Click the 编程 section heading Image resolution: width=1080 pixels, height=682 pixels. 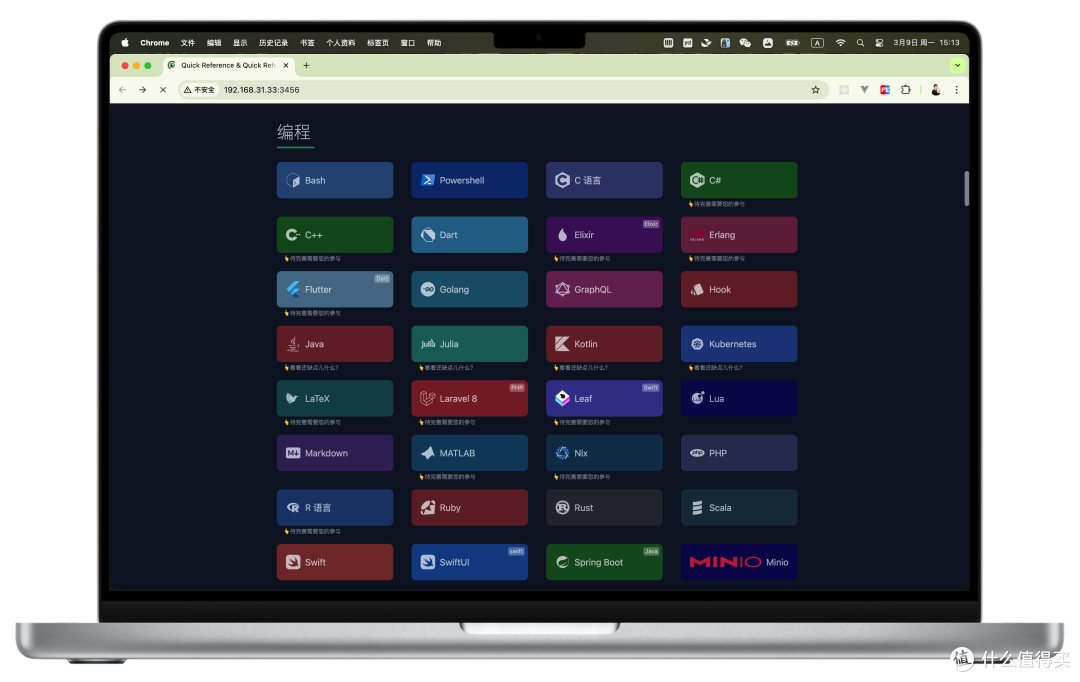[x=294, y=132]
